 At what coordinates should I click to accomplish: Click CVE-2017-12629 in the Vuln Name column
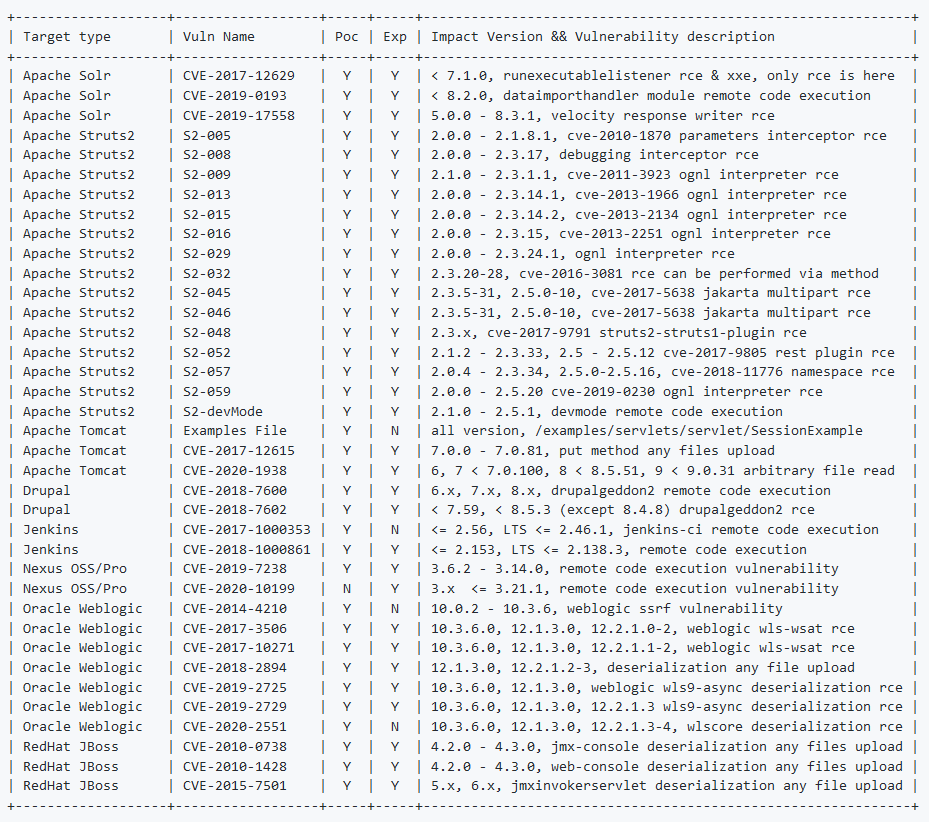[x=239, y=76]
